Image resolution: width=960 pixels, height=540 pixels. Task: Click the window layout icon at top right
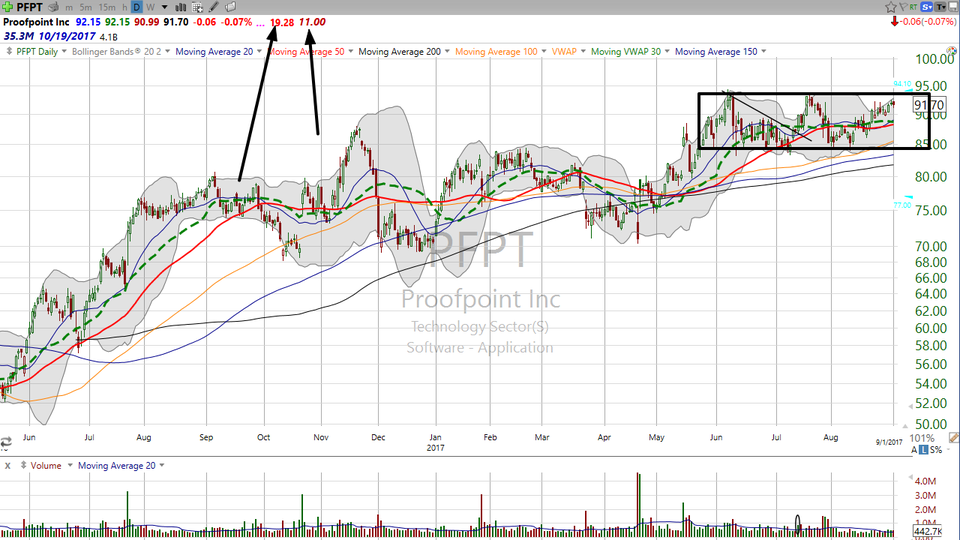(x=954, y=7)
